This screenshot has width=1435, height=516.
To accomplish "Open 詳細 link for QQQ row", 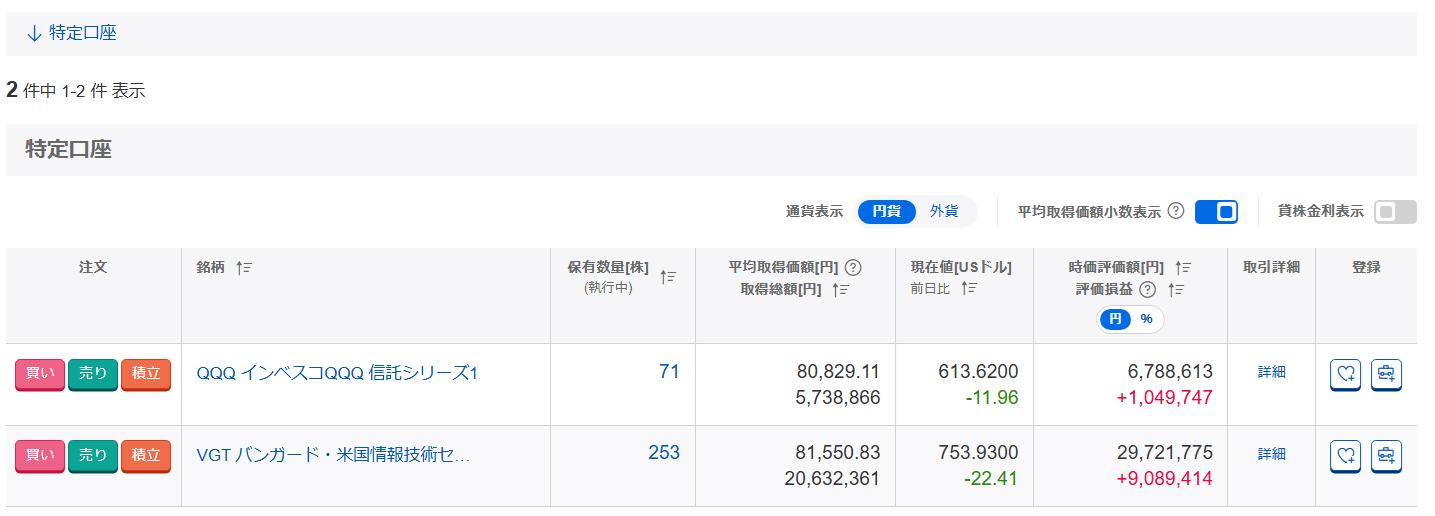I will pos(1271,372).
